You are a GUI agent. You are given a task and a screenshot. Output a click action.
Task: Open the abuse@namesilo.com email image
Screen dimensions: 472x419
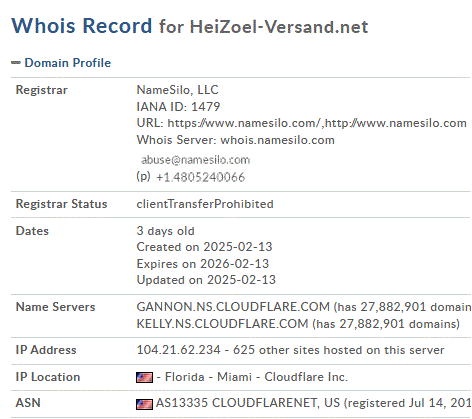(x=195, y=160)
